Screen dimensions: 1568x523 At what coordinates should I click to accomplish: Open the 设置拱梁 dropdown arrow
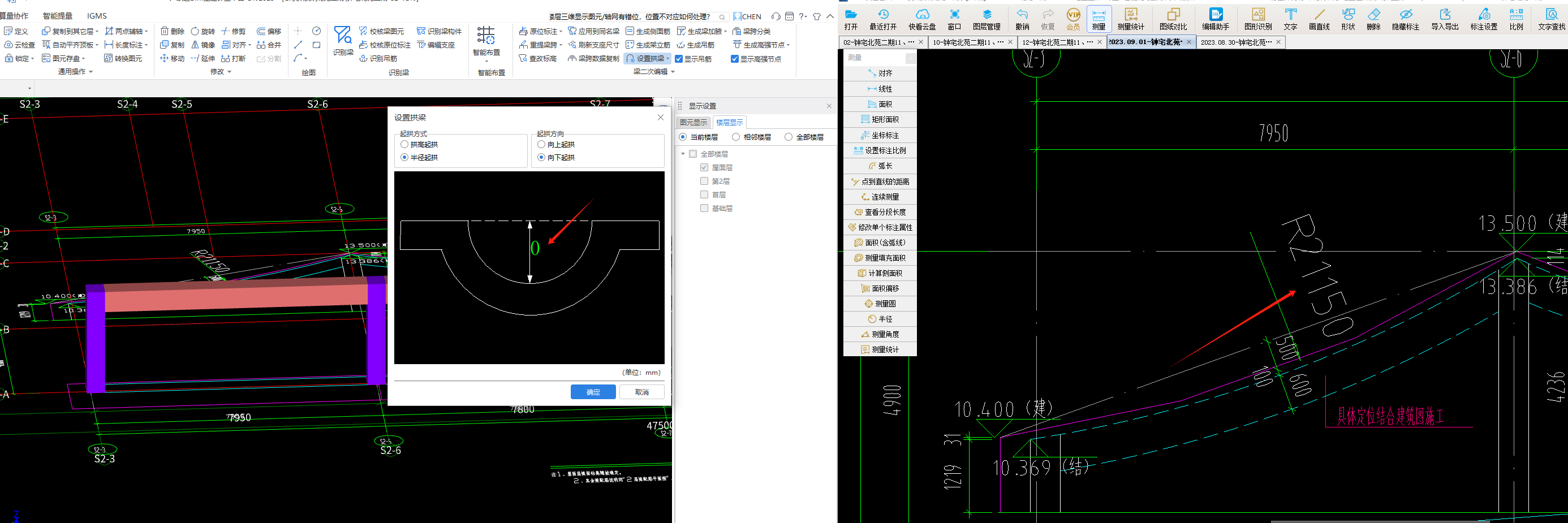[x=667, y=59]
